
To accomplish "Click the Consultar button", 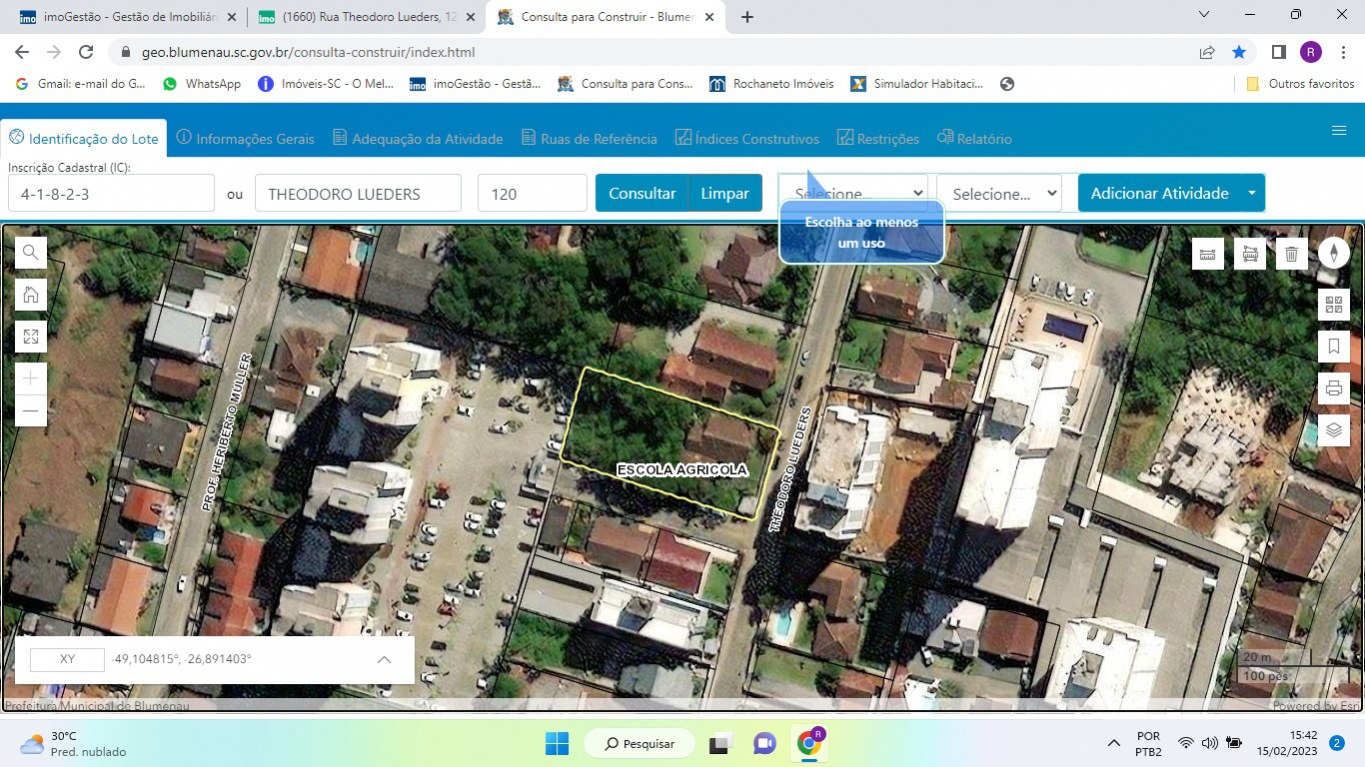I will (642, 193).
